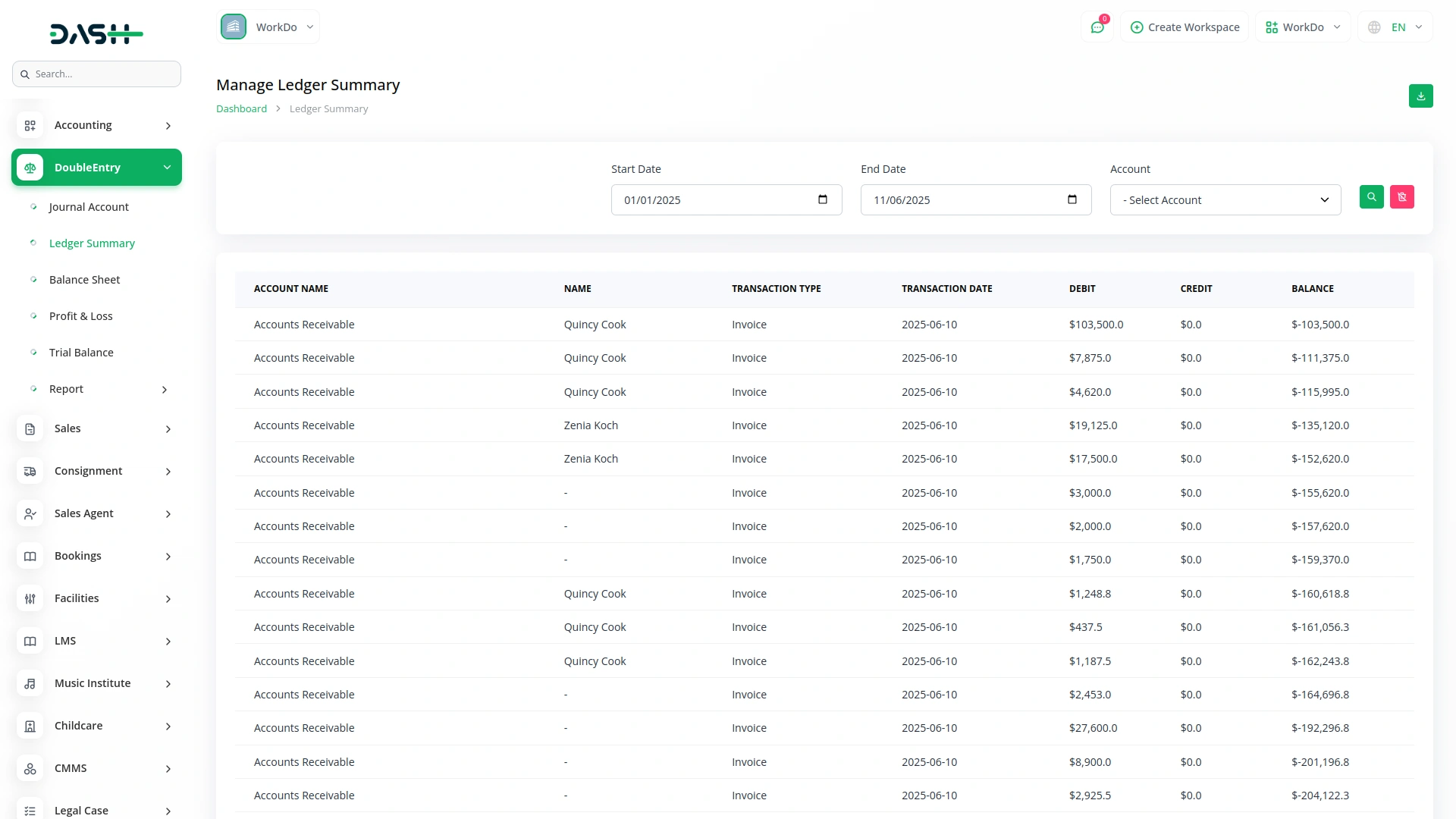Image resolution: width=1456 pixels, height=819 pixels.
Task: Click the language globe icon
Action: 1374,27
